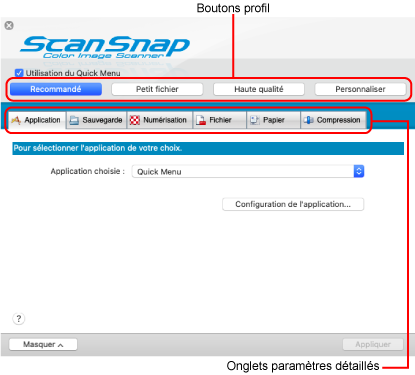The height and width of the screenshot is (375, 415).
Task: Open the Compression tab
Action: pos(333,120)
